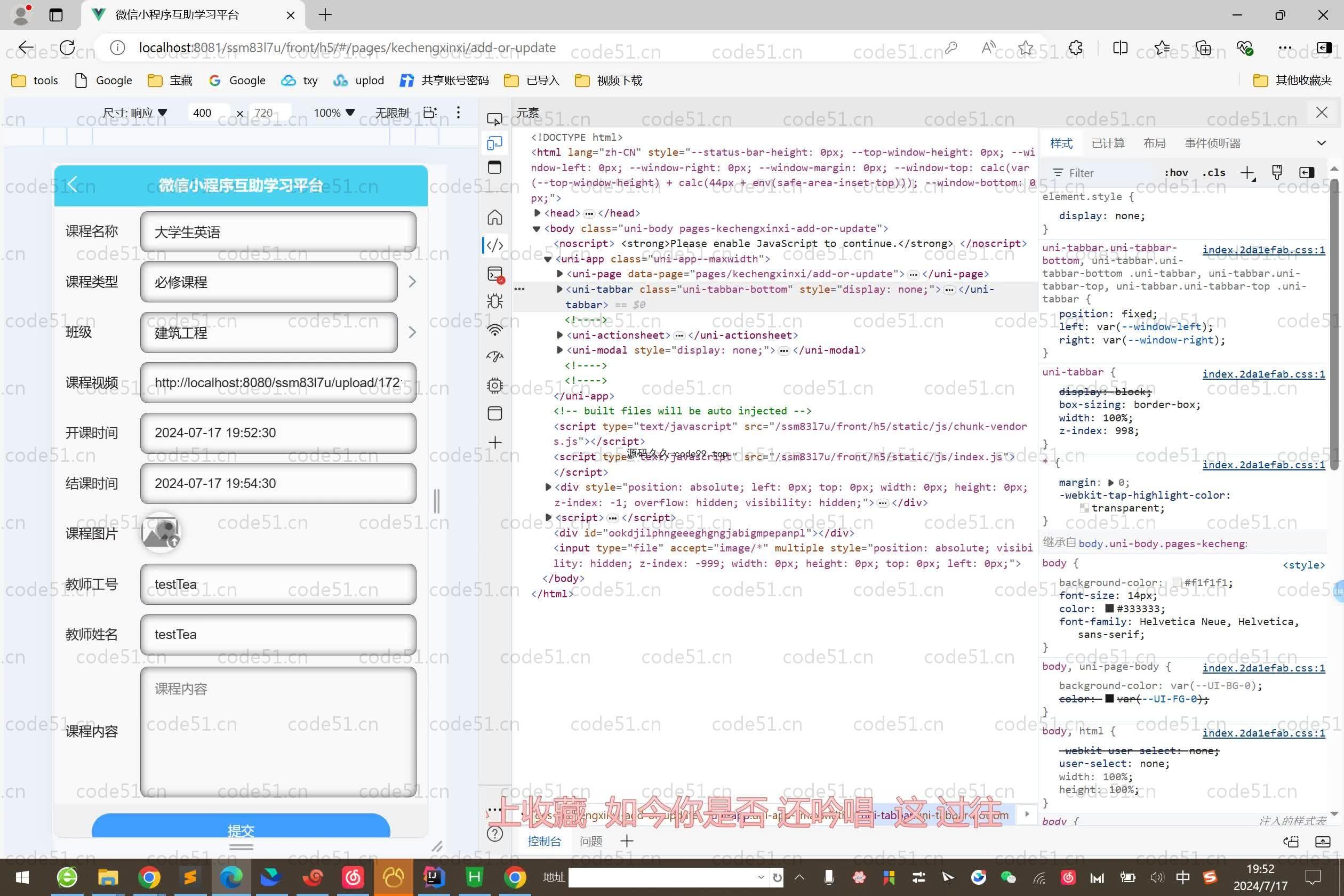Open the Sources bug icon panel

[x=495, y=301]
